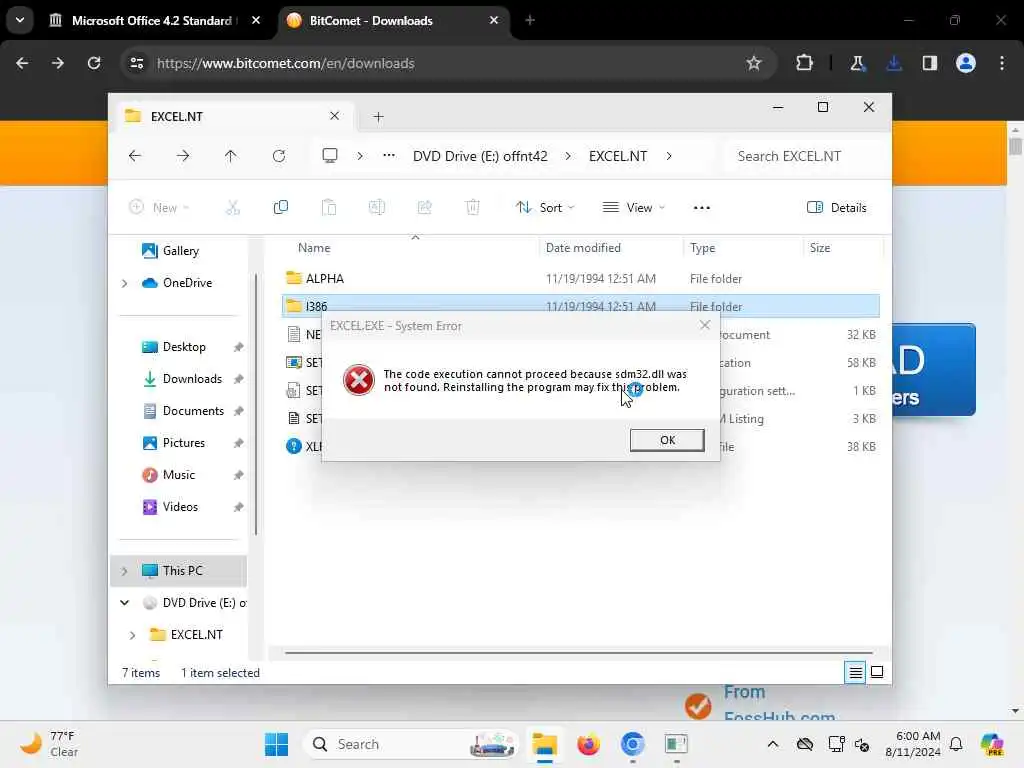Viewport: 1024px width, 768px height.
Task: Open Windows Start menu
Action: (276, 744)
